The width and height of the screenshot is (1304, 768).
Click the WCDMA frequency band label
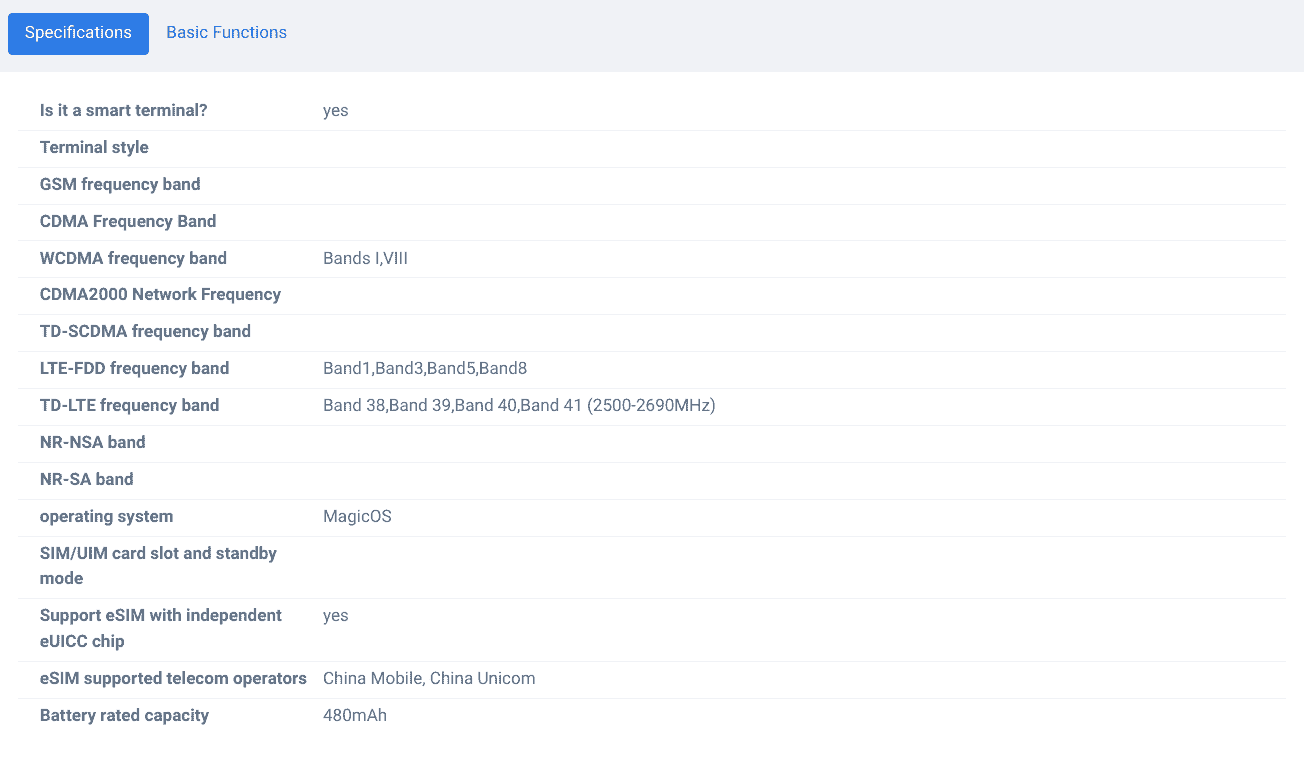pos(133,259)
